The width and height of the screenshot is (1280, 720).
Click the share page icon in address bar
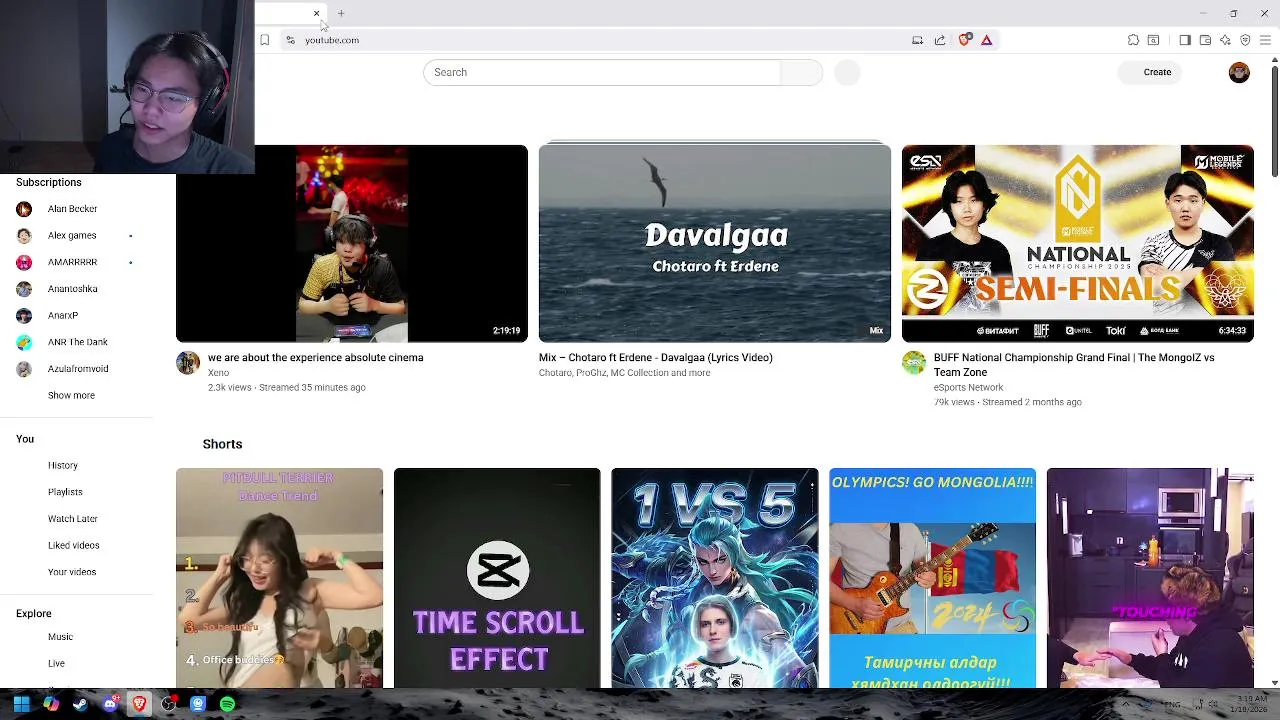(x=940, y=40)
